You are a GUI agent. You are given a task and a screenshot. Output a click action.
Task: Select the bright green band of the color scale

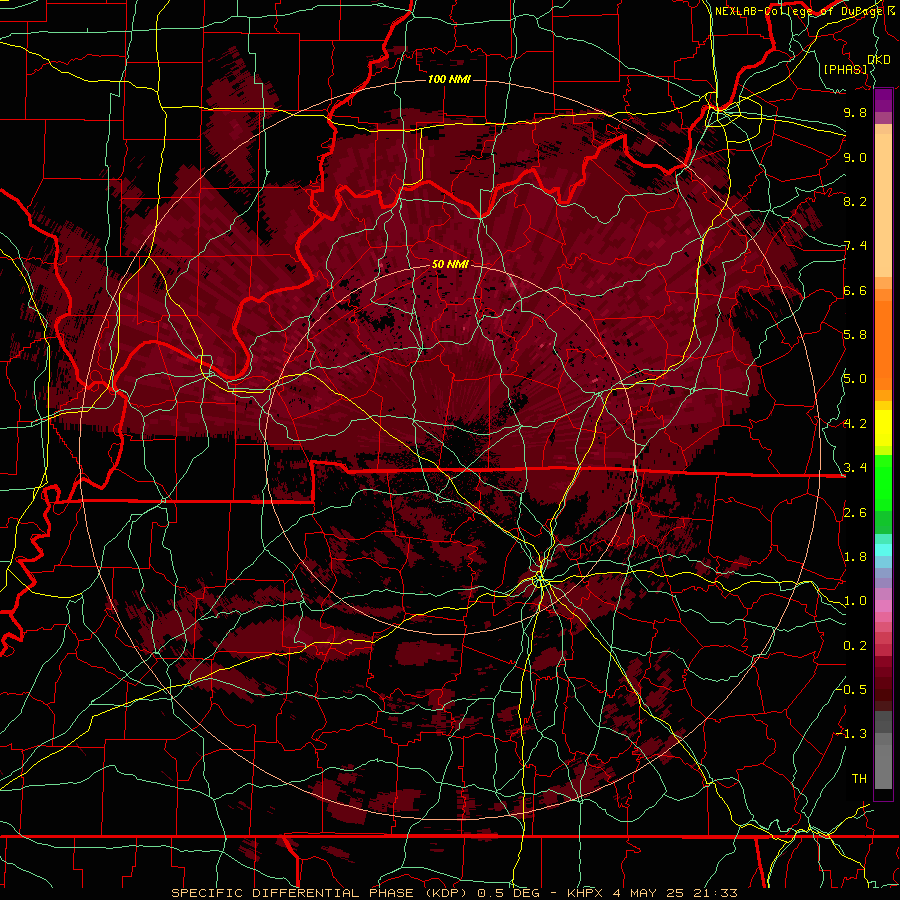pyautogui.click(x=883, y=483)
